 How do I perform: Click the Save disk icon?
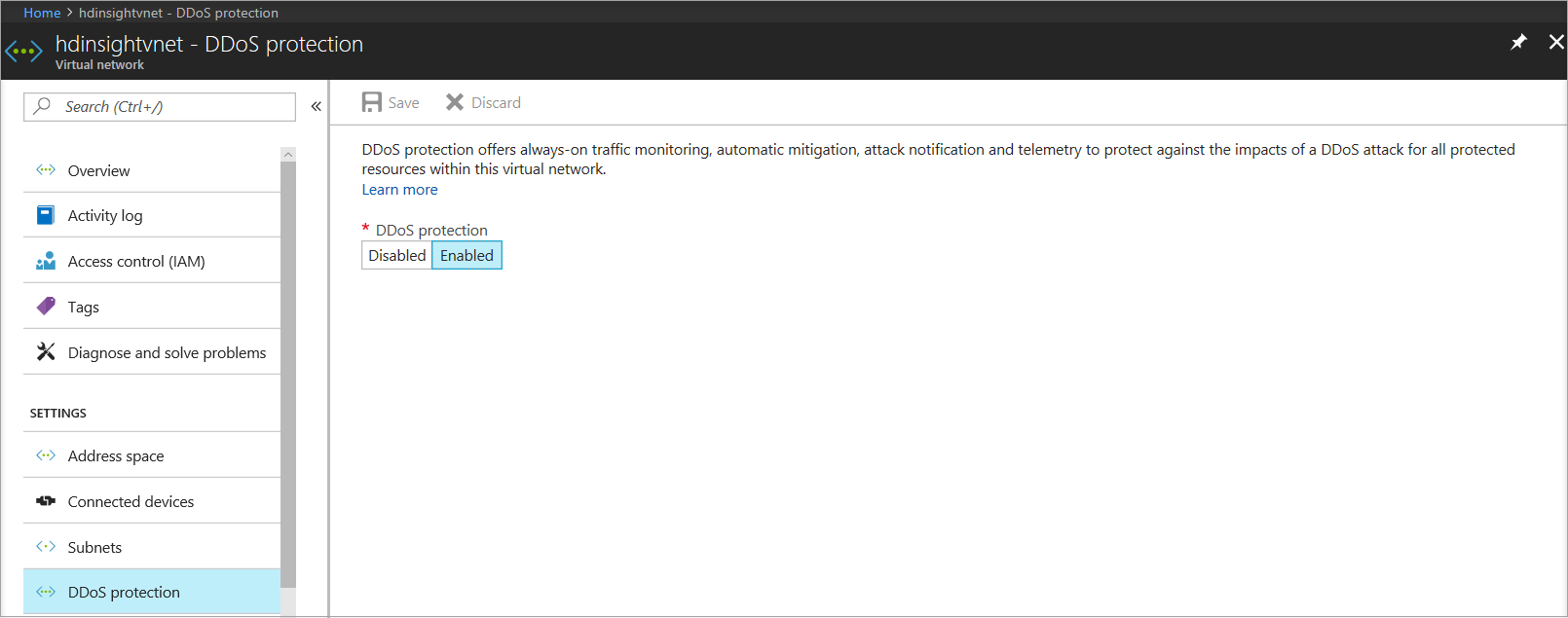coord(371,102)
